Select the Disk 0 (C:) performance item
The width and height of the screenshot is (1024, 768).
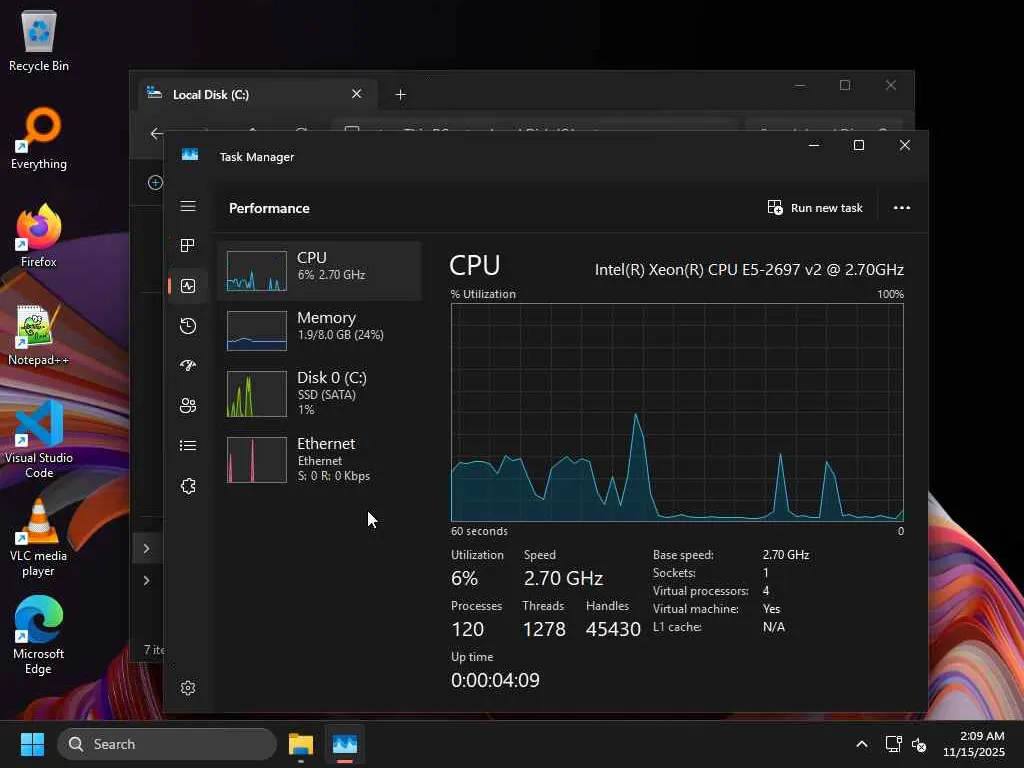[x=320, y=393]
